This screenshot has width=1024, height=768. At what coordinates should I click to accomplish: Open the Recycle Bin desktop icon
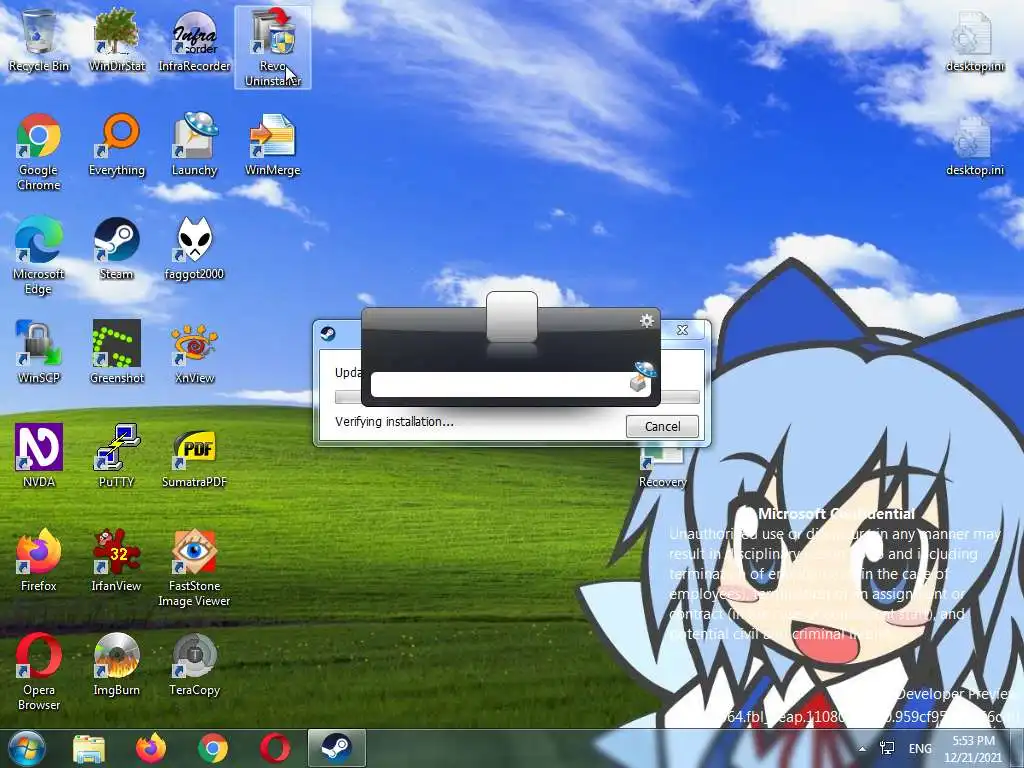pos(39,40)
